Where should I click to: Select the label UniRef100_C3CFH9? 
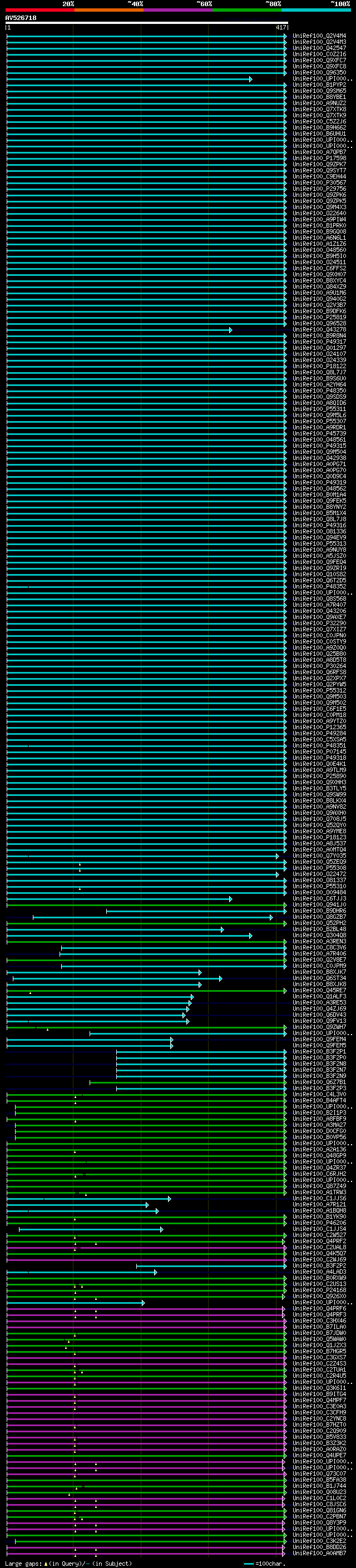coord(319,1412)
